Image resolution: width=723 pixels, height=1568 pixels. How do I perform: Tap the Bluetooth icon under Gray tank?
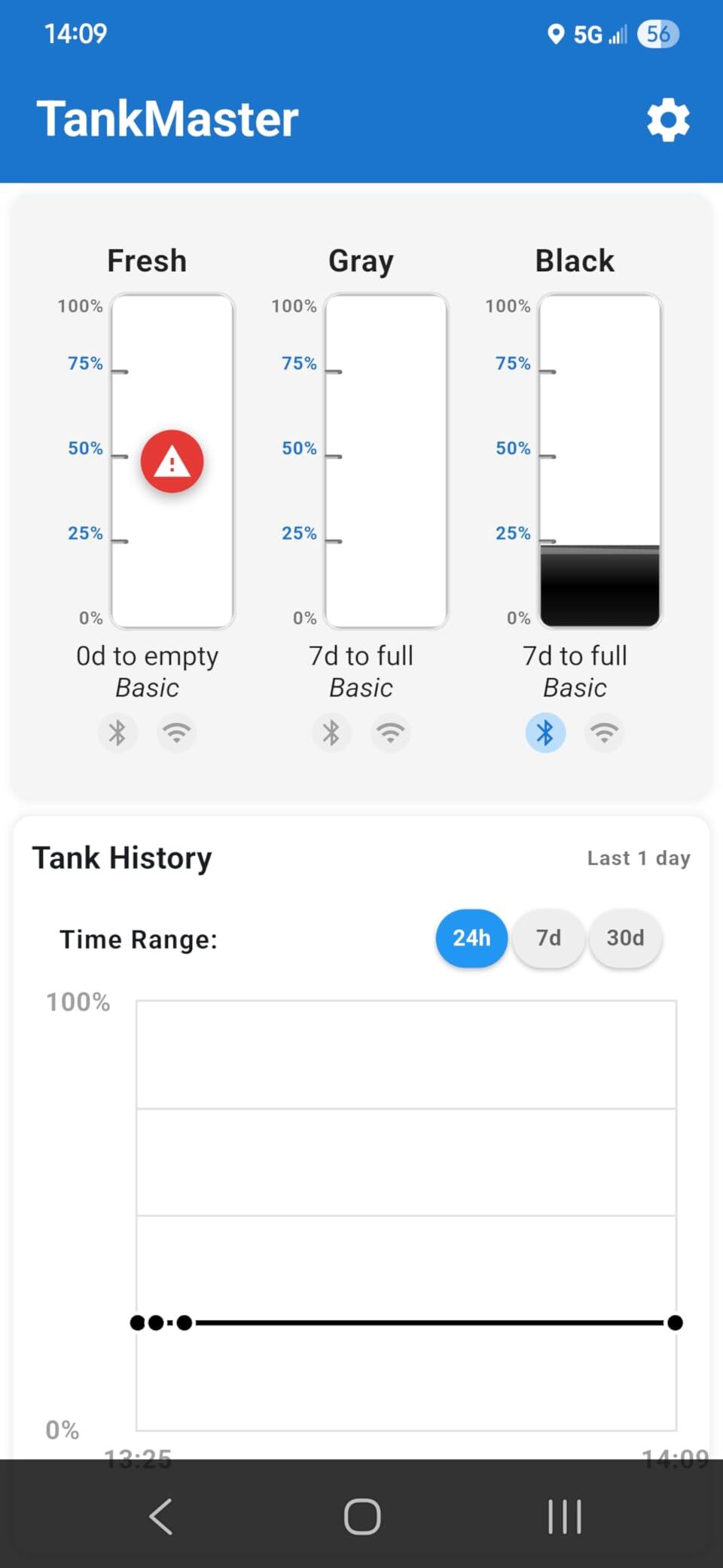click(x=331, y=732)
